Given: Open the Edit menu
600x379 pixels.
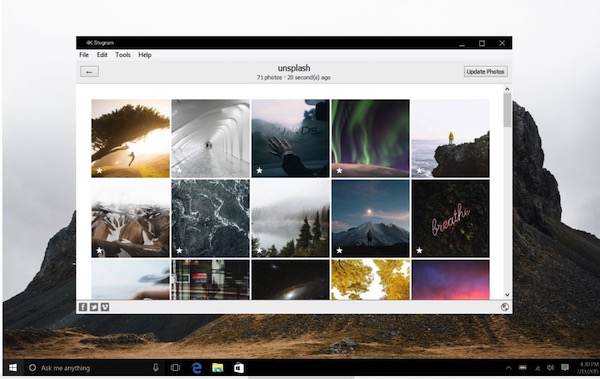Looking at the screenshot, I should click(x=102, y=55).
